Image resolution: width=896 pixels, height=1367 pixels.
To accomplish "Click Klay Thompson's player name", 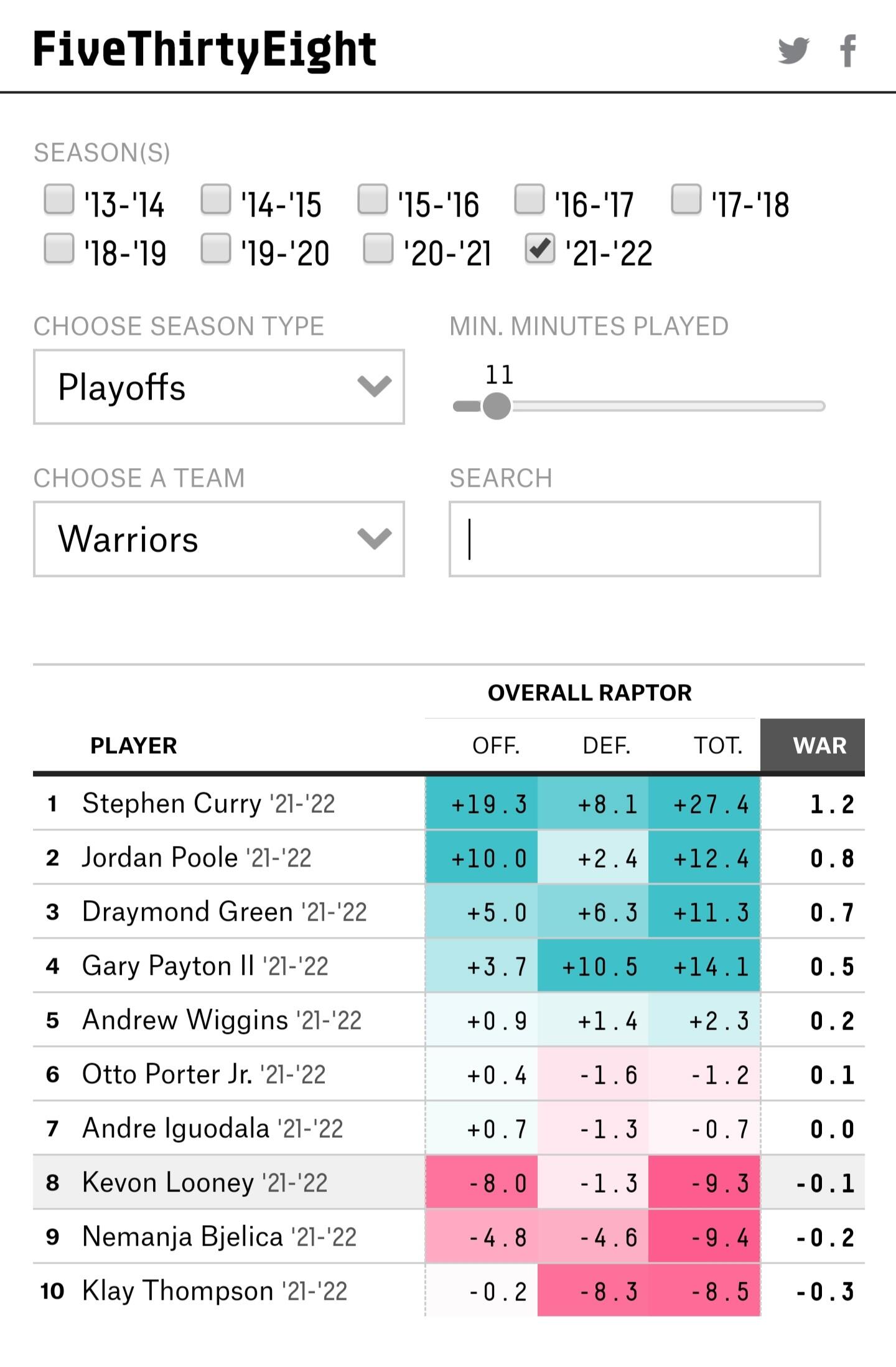I will 178,1291.
